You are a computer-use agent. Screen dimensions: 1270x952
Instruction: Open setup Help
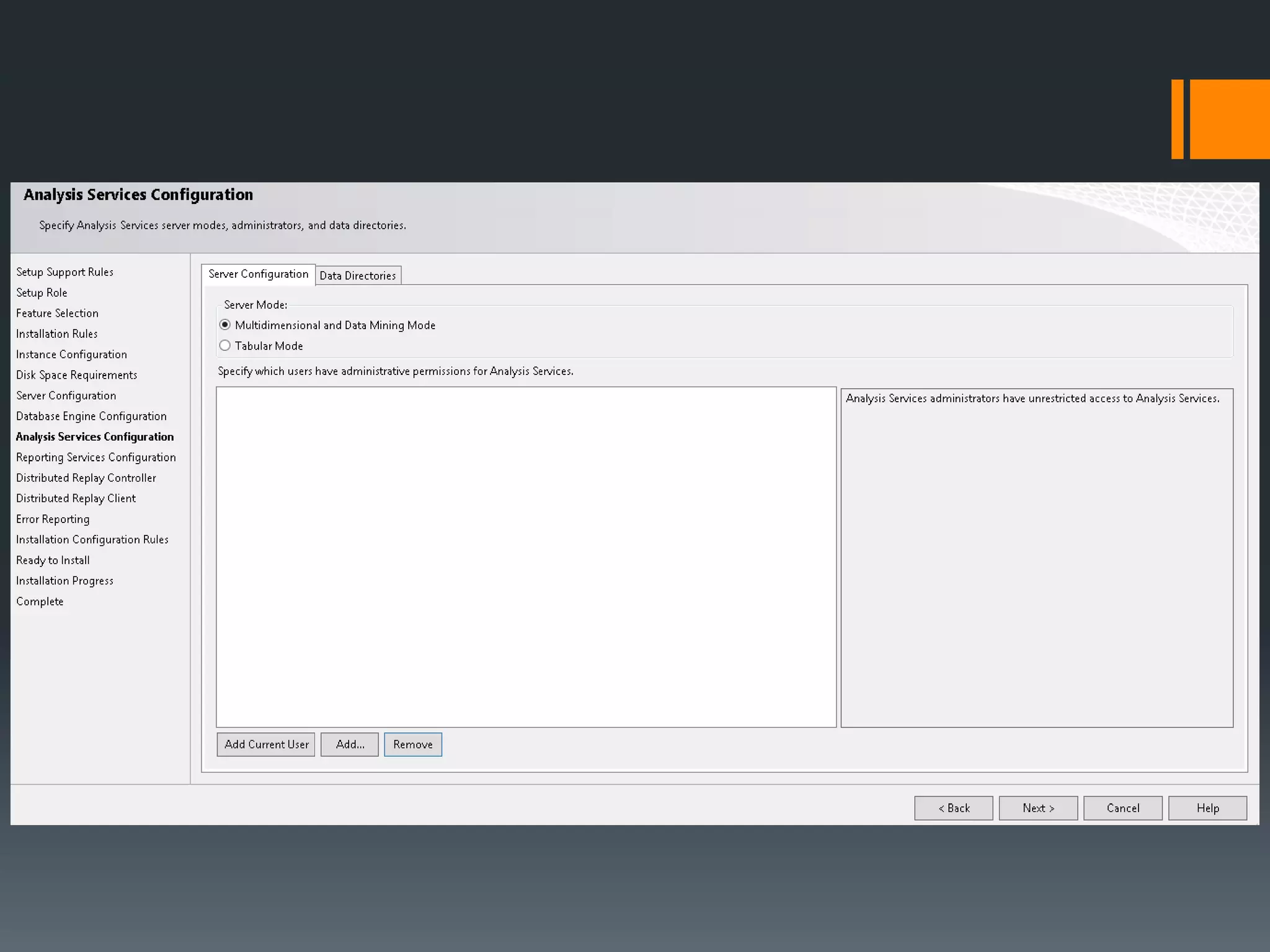(1207, 808)
